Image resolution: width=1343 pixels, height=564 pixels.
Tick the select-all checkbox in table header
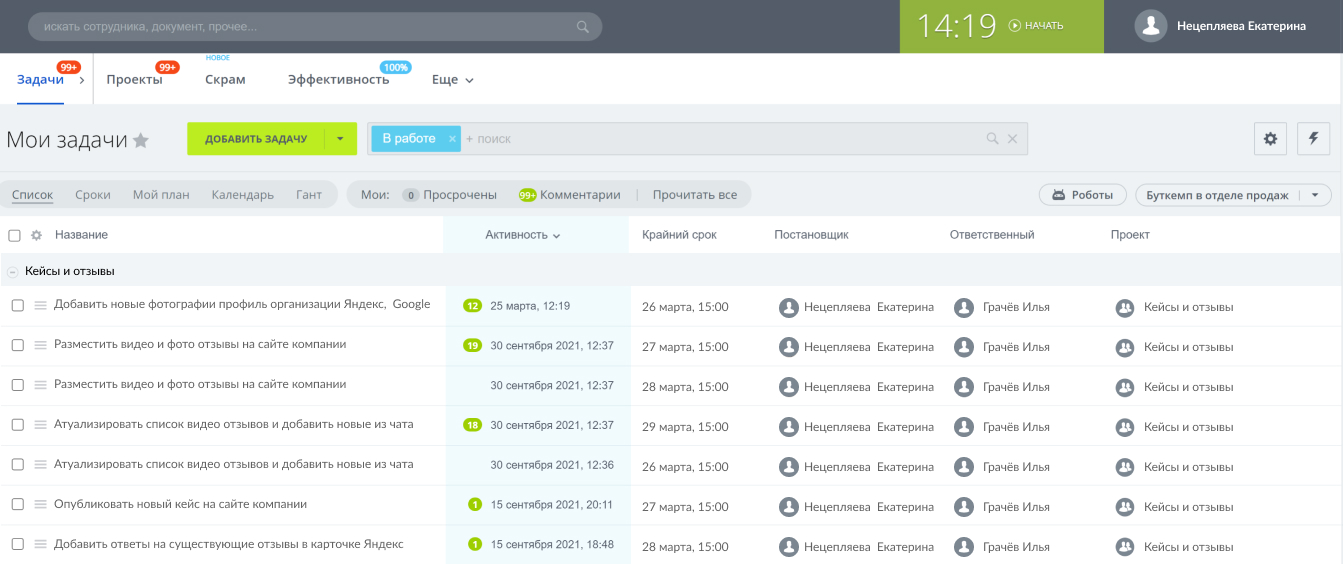(x=14, y=235)
